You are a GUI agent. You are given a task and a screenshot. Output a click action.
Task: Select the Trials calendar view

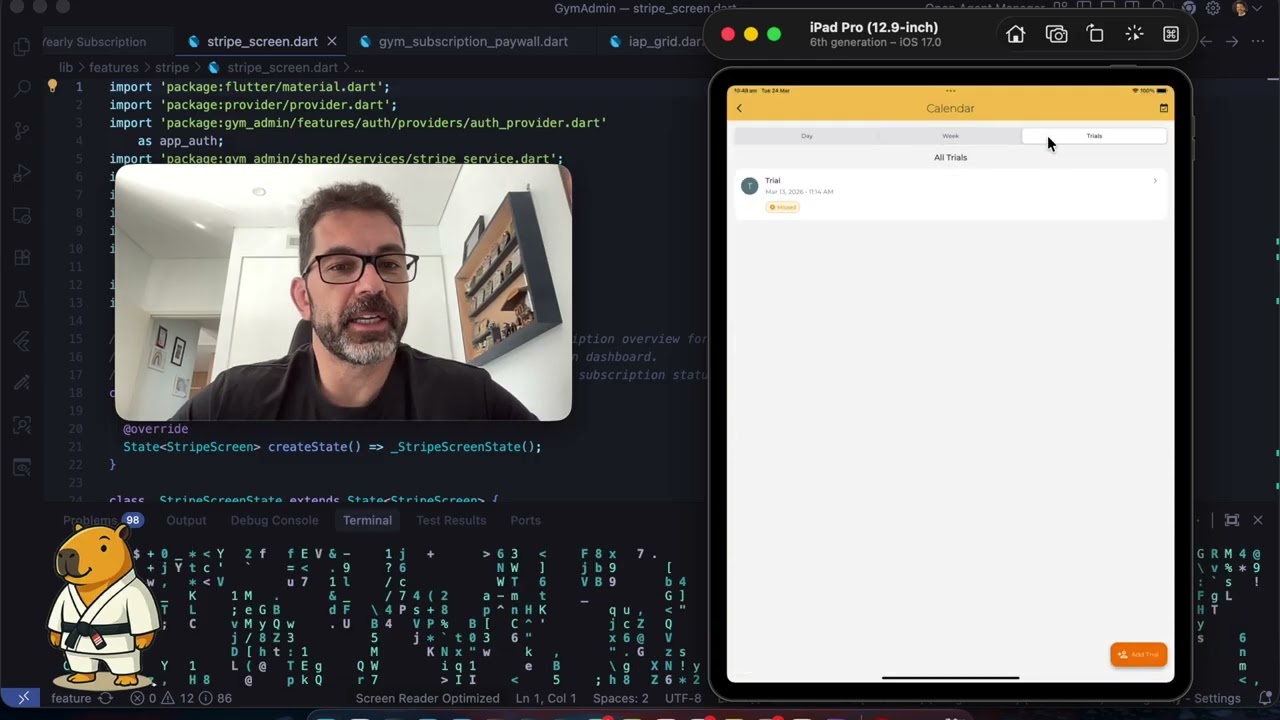tap(1094, 136)
